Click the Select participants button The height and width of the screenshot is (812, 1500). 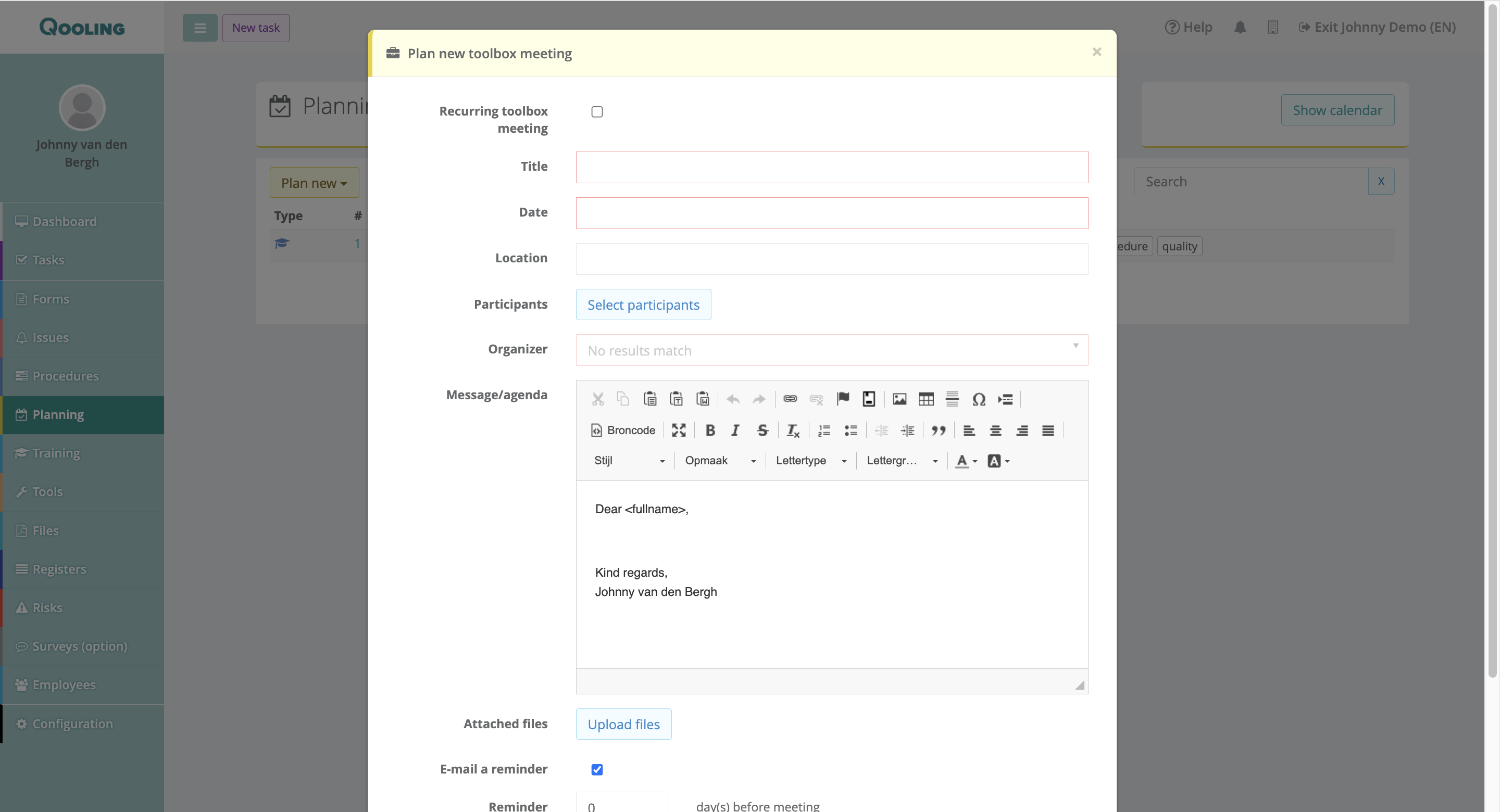(643, 305)
